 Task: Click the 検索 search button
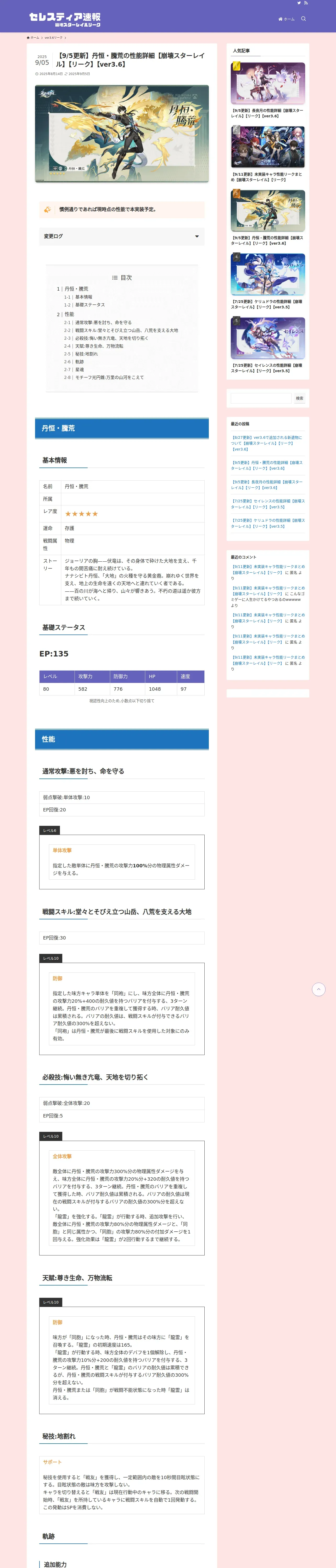coord(299,398)
